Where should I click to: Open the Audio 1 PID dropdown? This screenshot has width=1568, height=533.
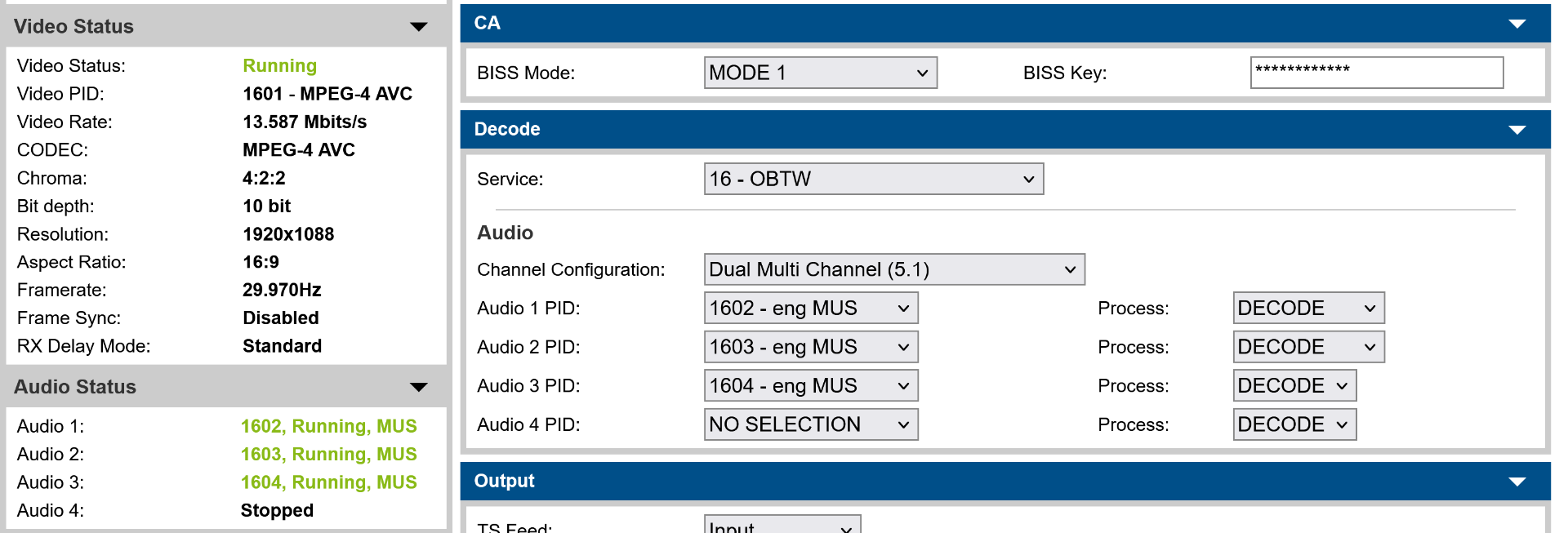tap(810, 309)
